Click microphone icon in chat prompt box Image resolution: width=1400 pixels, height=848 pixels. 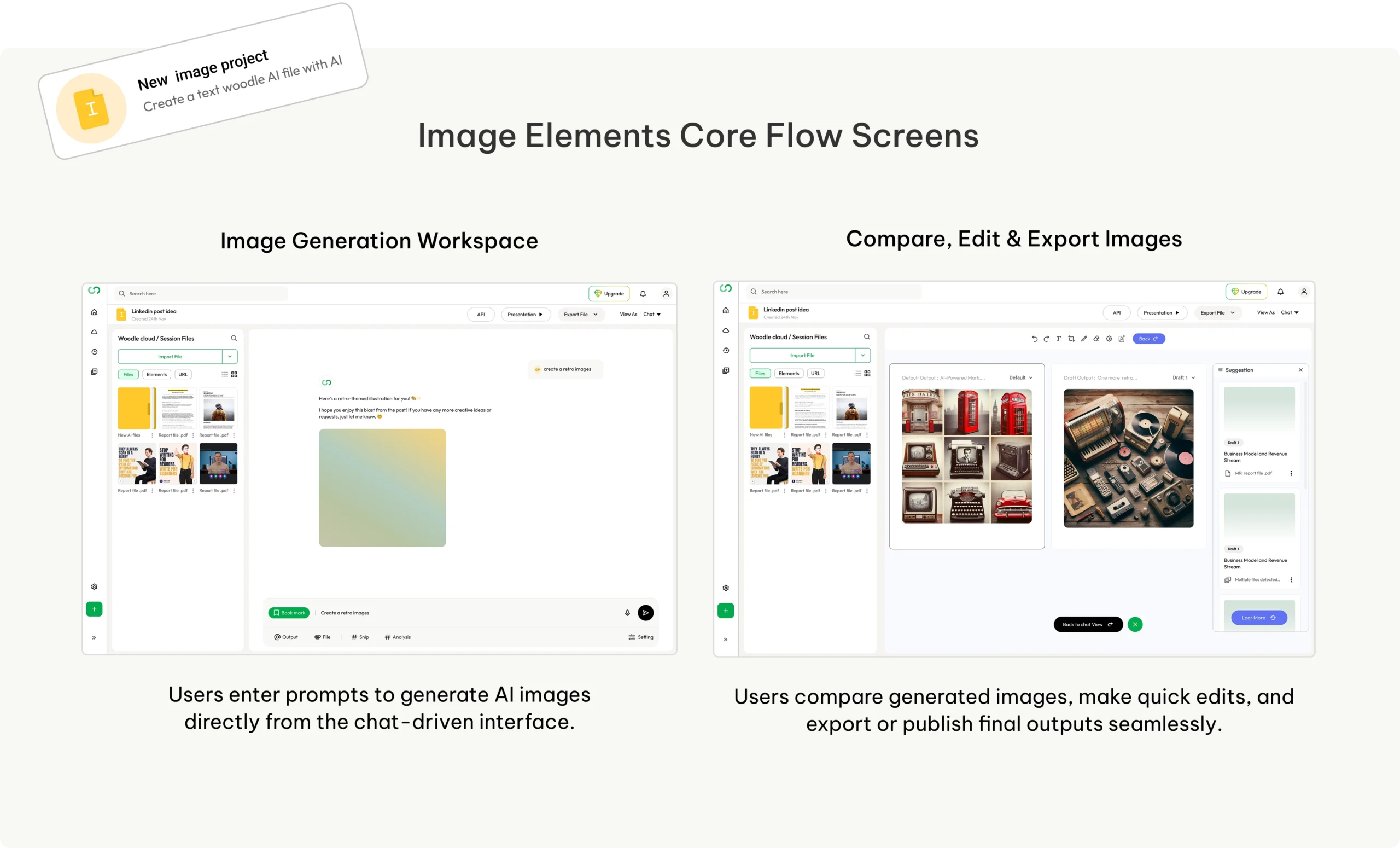tap(627, 613)
